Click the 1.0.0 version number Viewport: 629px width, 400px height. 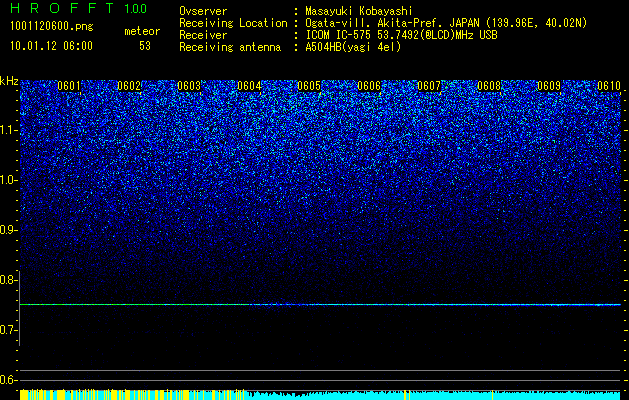click(136, 8)
